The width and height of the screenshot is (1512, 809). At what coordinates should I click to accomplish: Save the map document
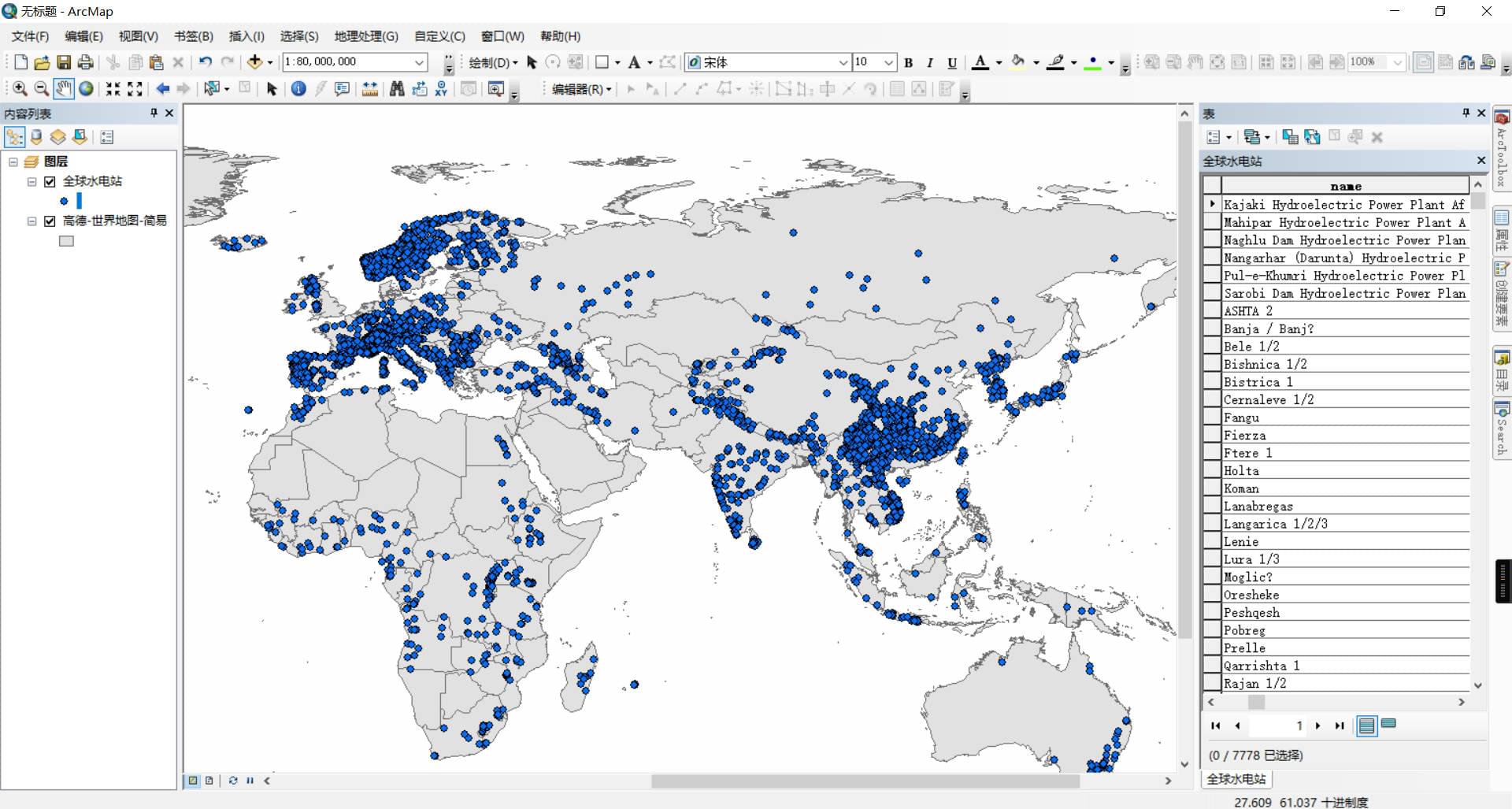[64, 62]
